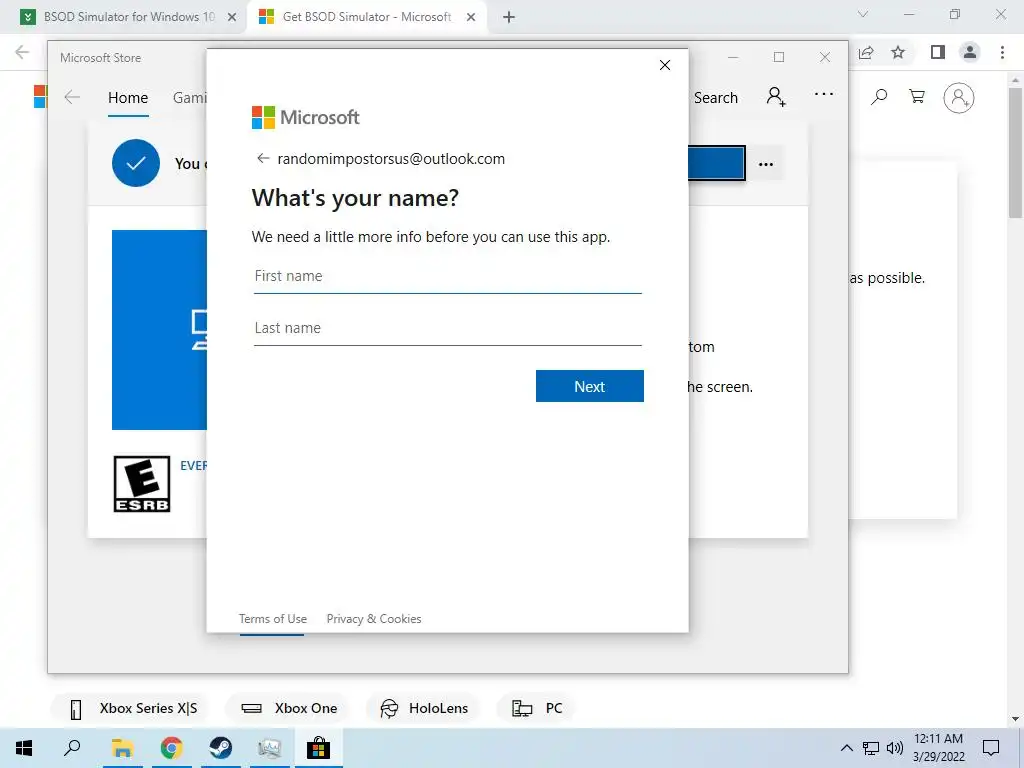Go back via arrow beside email address
Screen dimensions: 1024x768
(263, 159)
